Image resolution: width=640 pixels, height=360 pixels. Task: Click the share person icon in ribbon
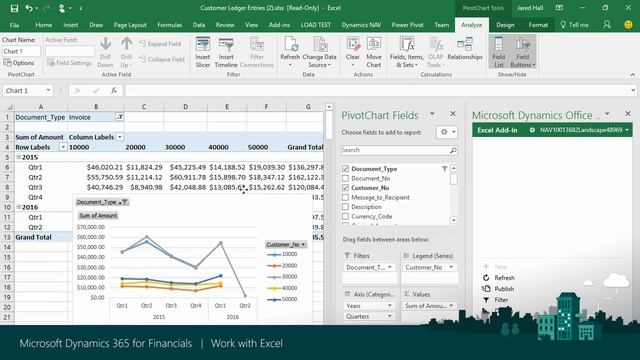pyautogui.click(x=607, y=25)
